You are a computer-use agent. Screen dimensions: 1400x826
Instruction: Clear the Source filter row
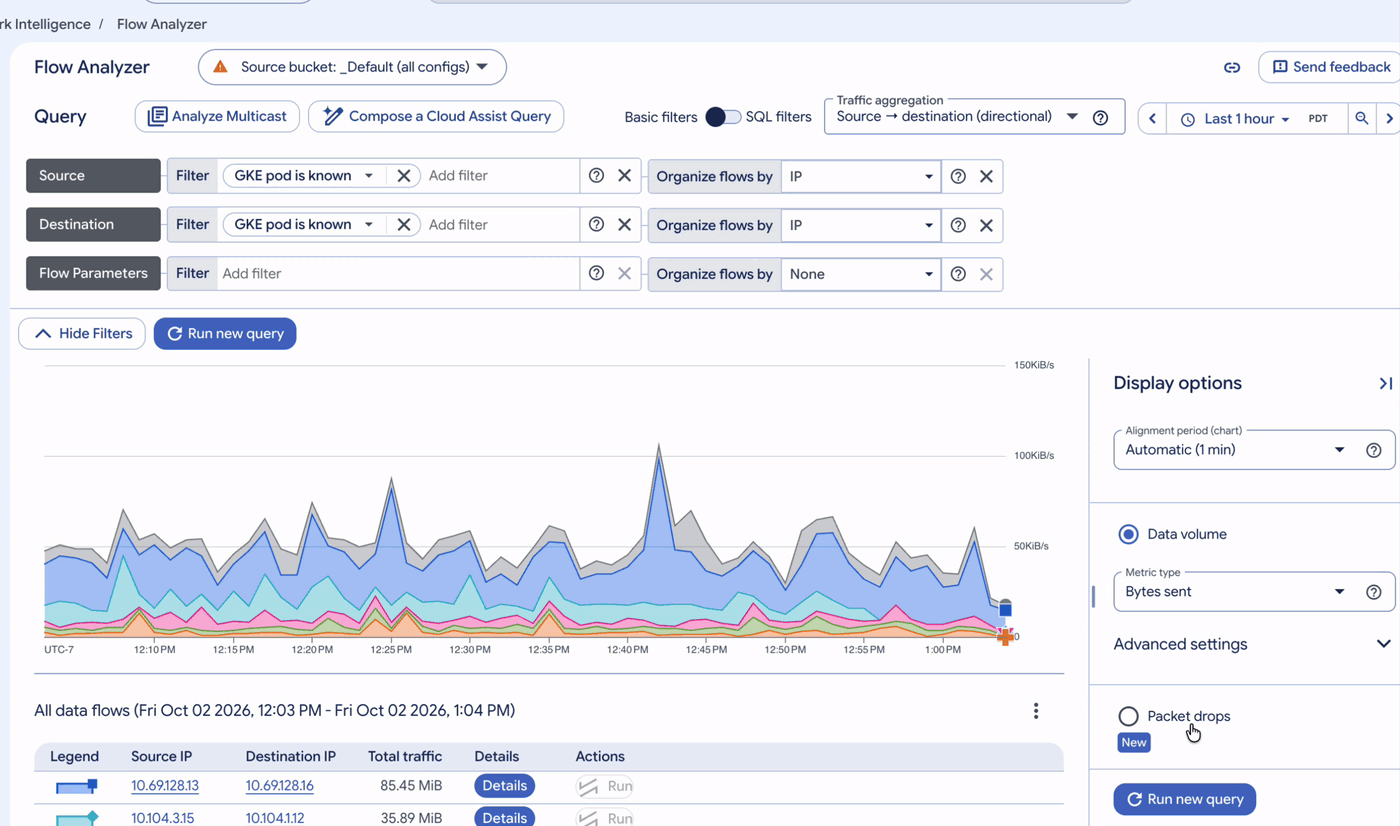(x=624, y=176)
